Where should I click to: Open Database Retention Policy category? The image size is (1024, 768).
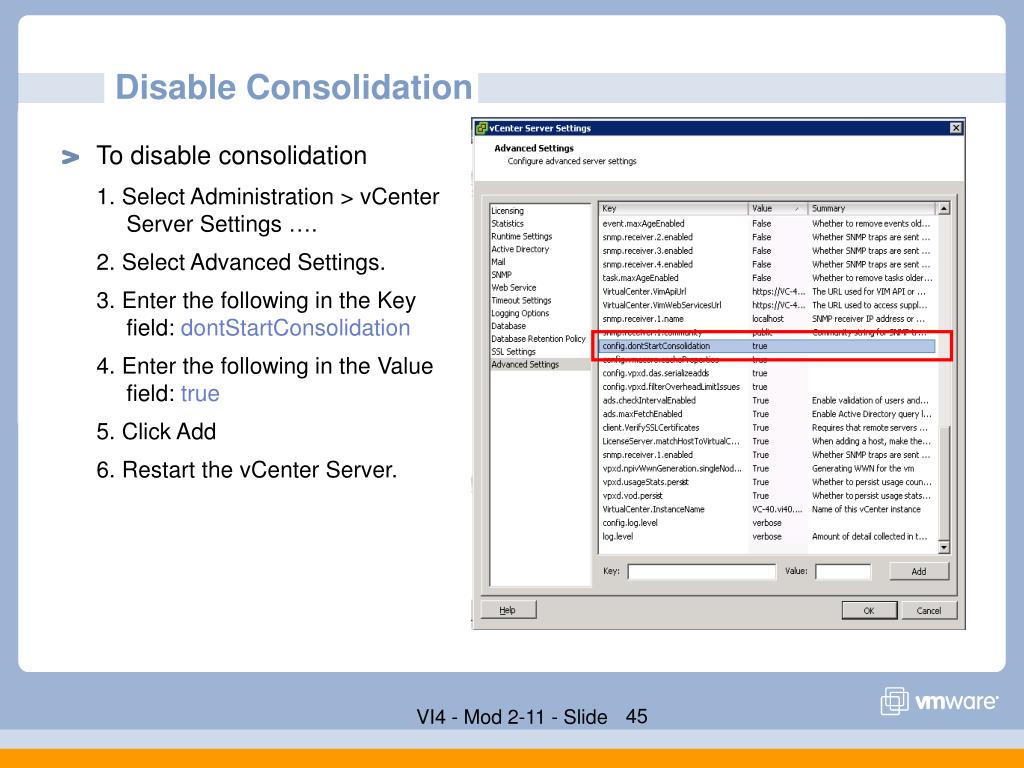pyautogui.click(x=539, y=339)
